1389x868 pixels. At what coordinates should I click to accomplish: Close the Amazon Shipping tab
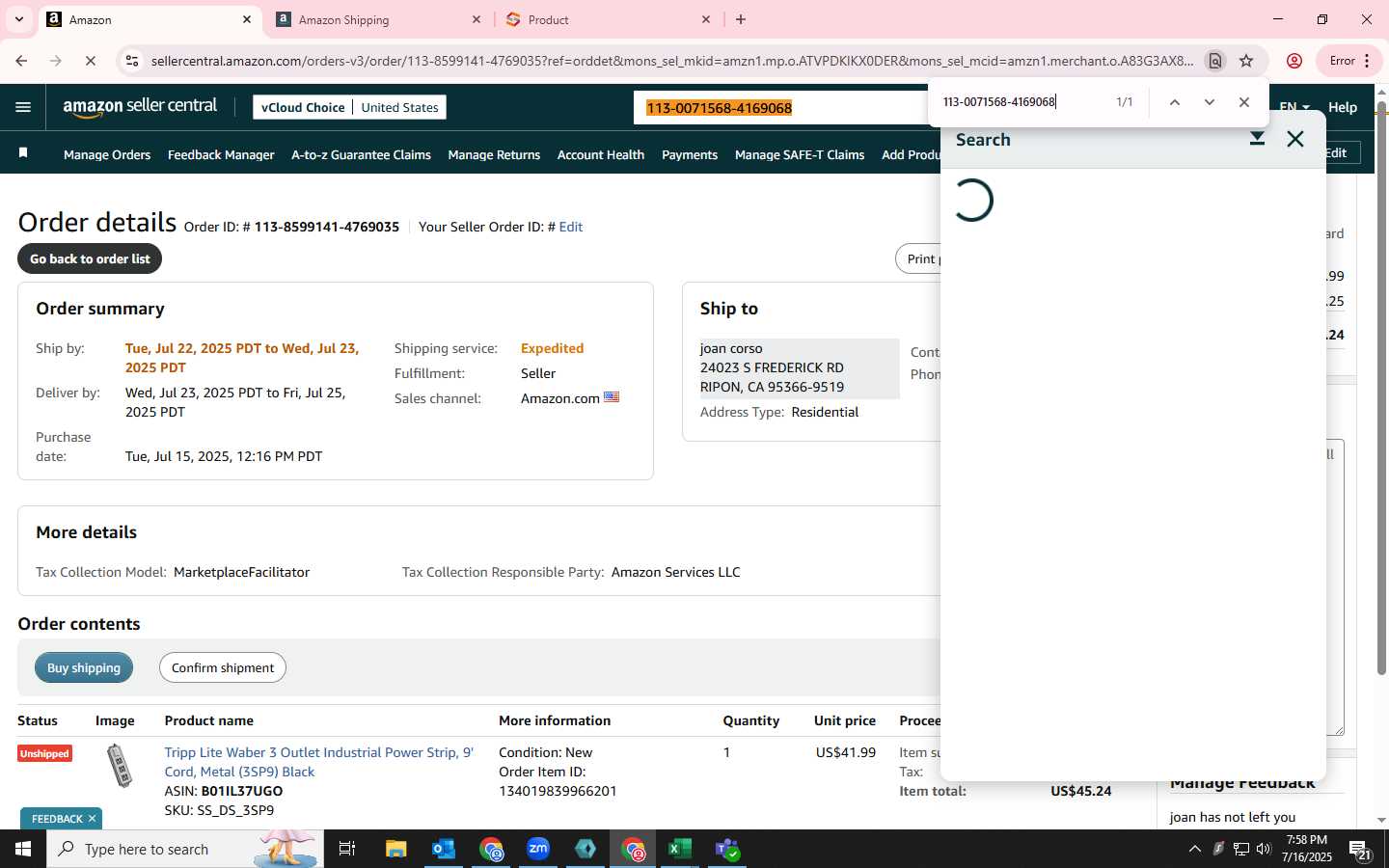tap(477, 19)
